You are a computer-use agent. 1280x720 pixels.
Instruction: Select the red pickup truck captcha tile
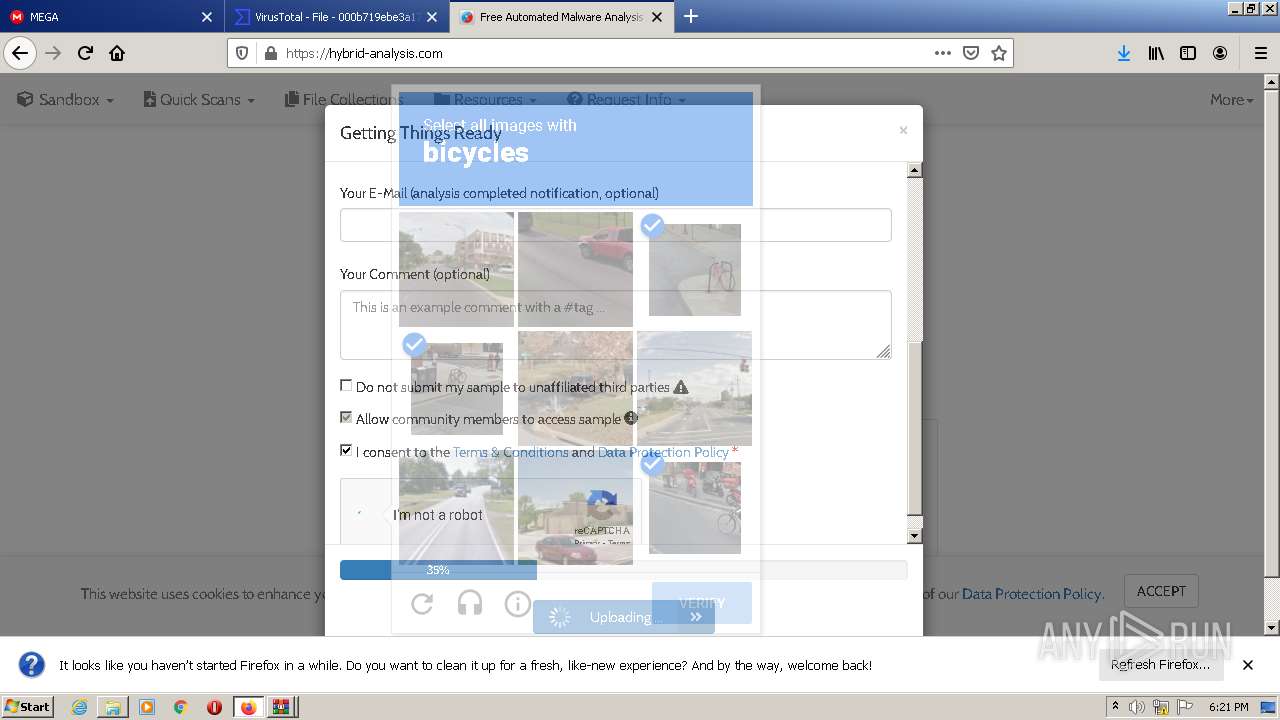click(x=575, y=269)
